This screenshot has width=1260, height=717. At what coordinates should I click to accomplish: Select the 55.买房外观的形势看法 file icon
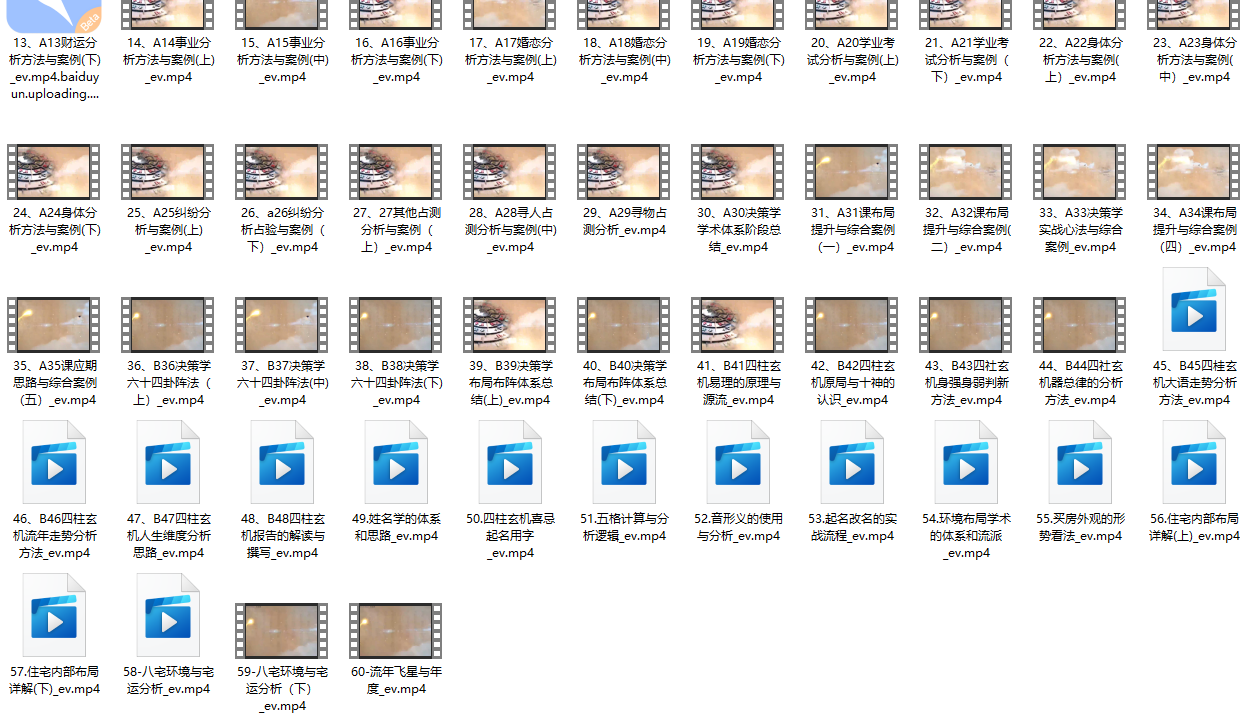[x=1080, y=462]
